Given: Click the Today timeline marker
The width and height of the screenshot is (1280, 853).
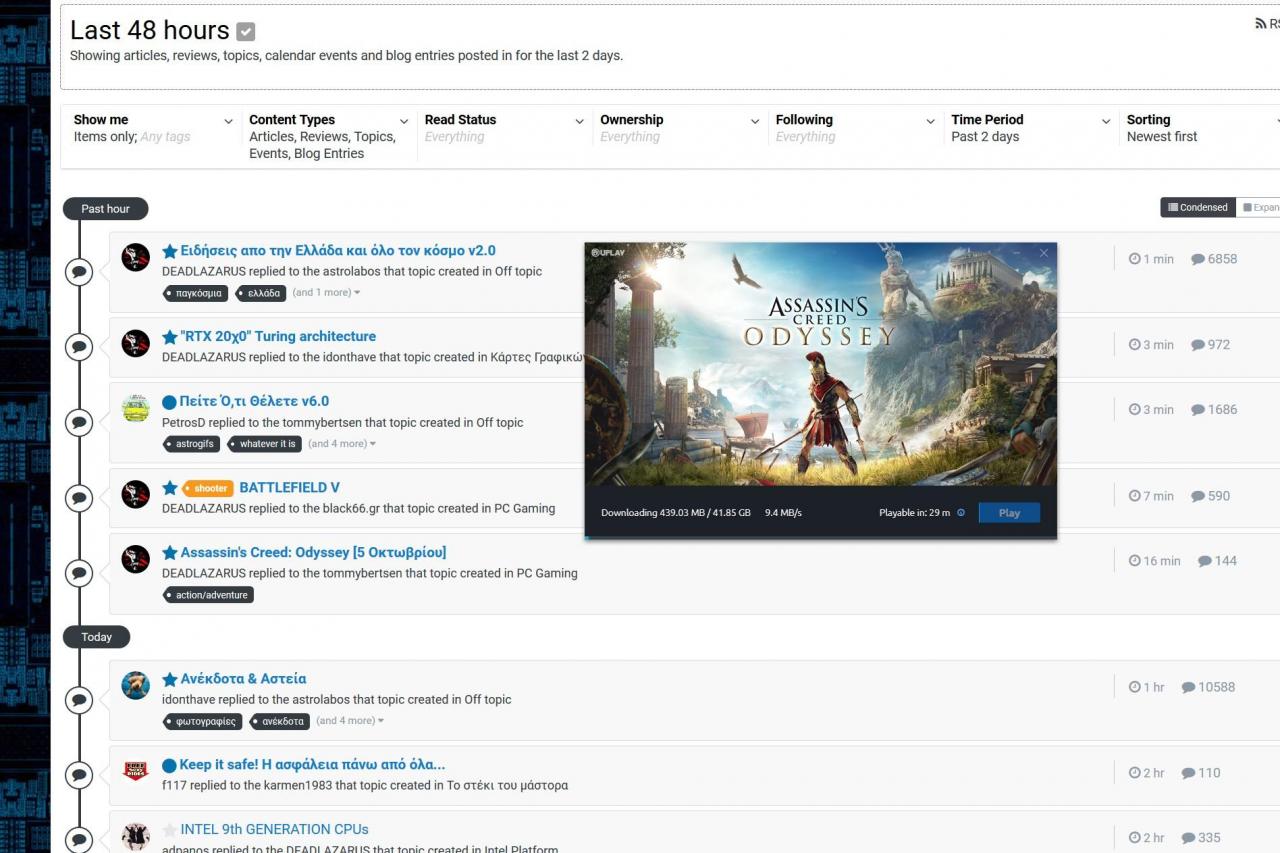Looking at the screenshot, I should 96,637.
